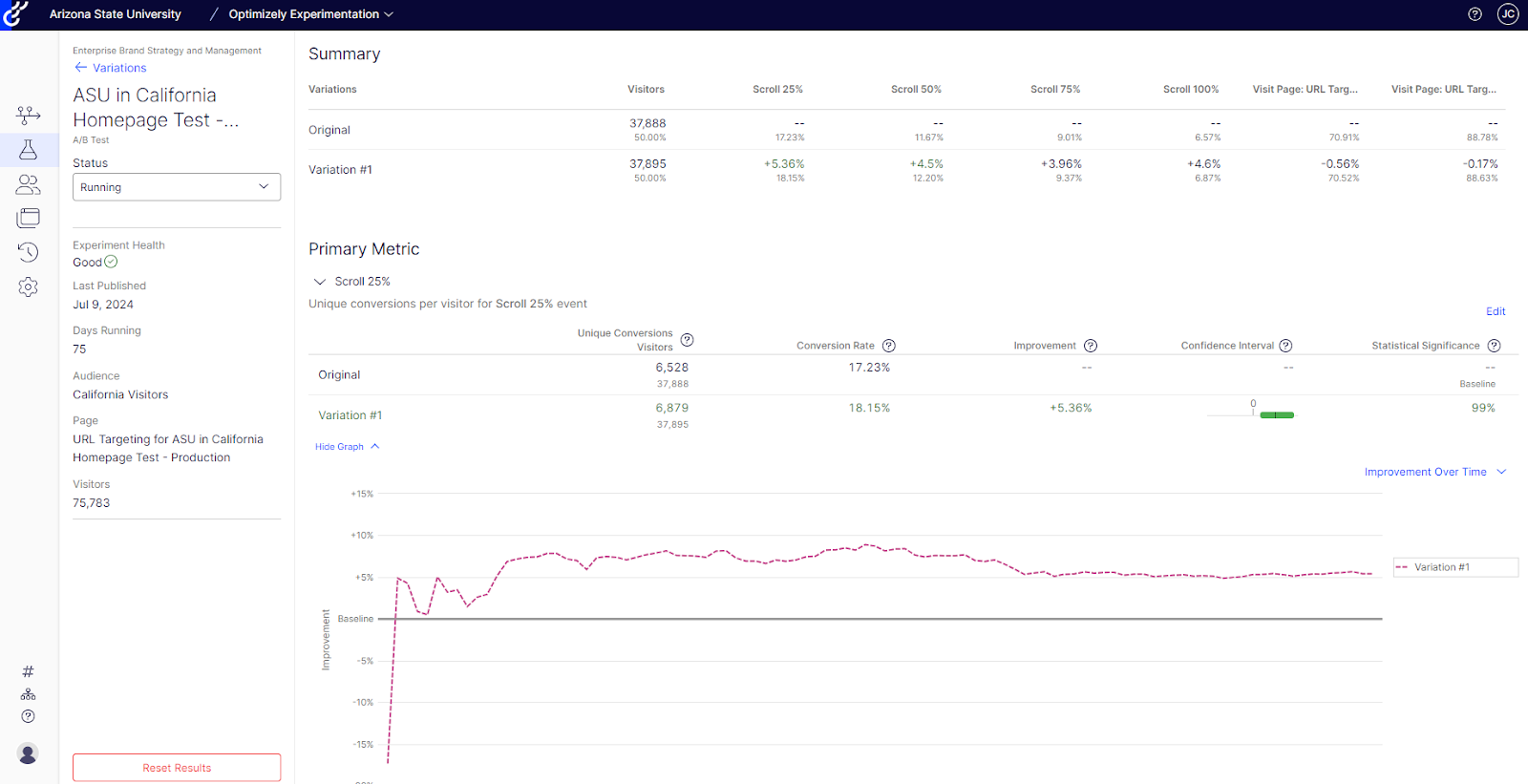Viewport: 1528px width, 784px height.
Task: Click the Enterprise Brand Strategy and Management project name
Action: [x=167, y=51]
